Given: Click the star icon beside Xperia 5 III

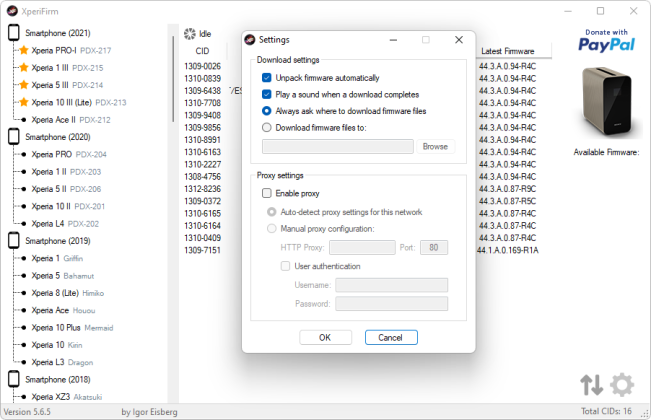Looking at the screenshot, I should 24,85.
